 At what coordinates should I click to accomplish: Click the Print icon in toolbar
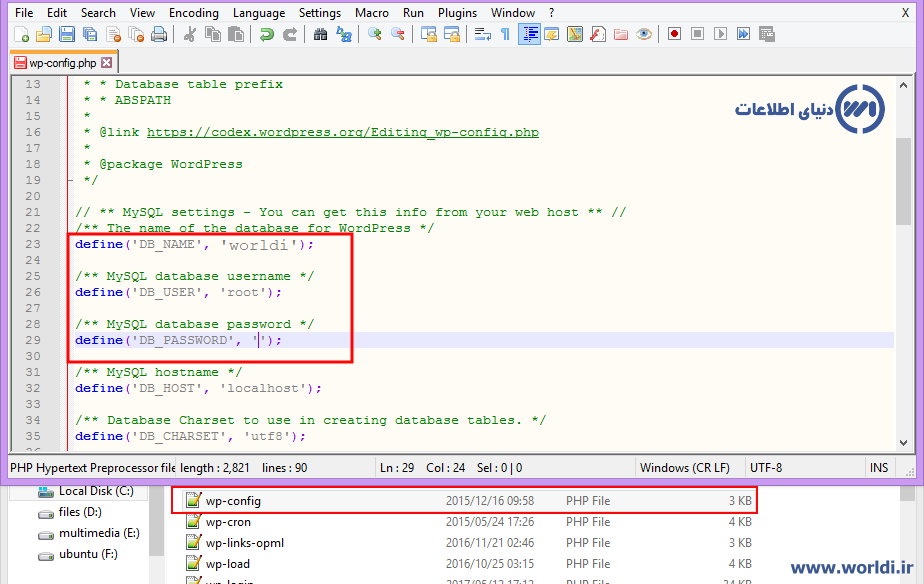[x=158, y=34]
